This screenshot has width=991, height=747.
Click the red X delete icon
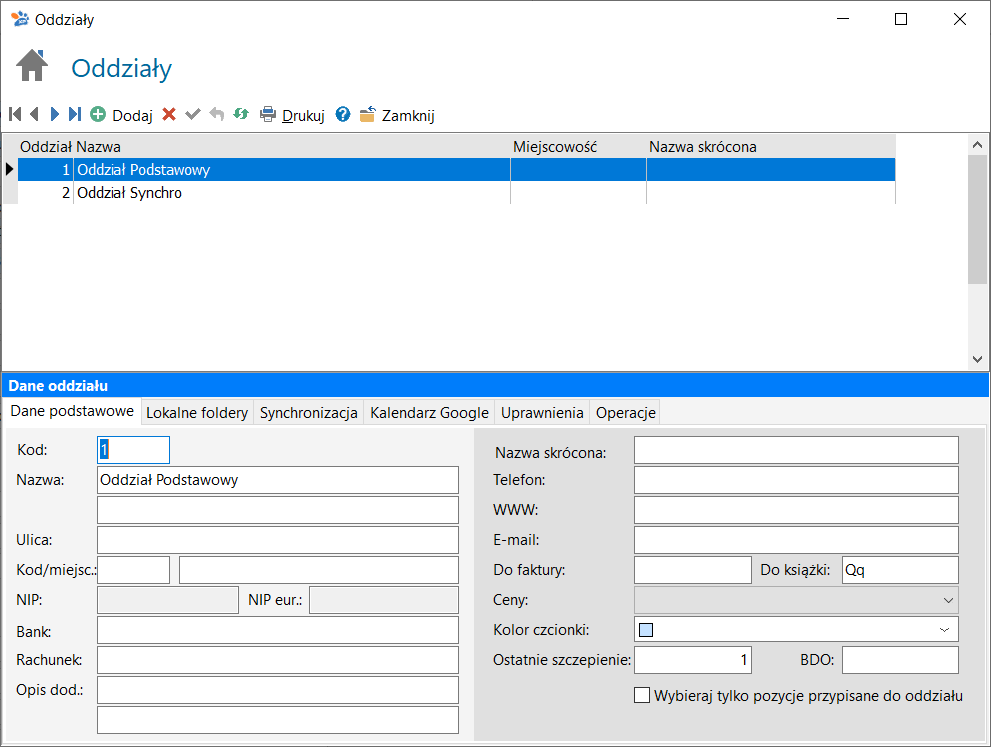[169, 114]
